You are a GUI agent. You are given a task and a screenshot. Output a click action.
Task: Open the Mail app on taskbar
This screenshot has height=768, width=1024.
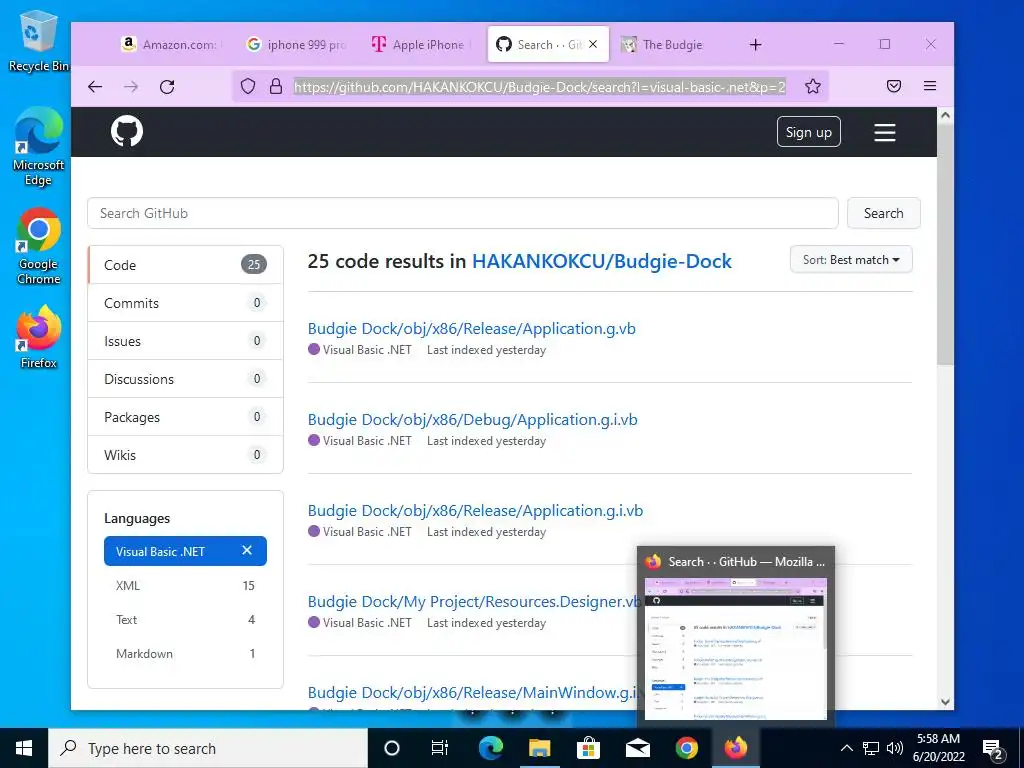[637, 748]
